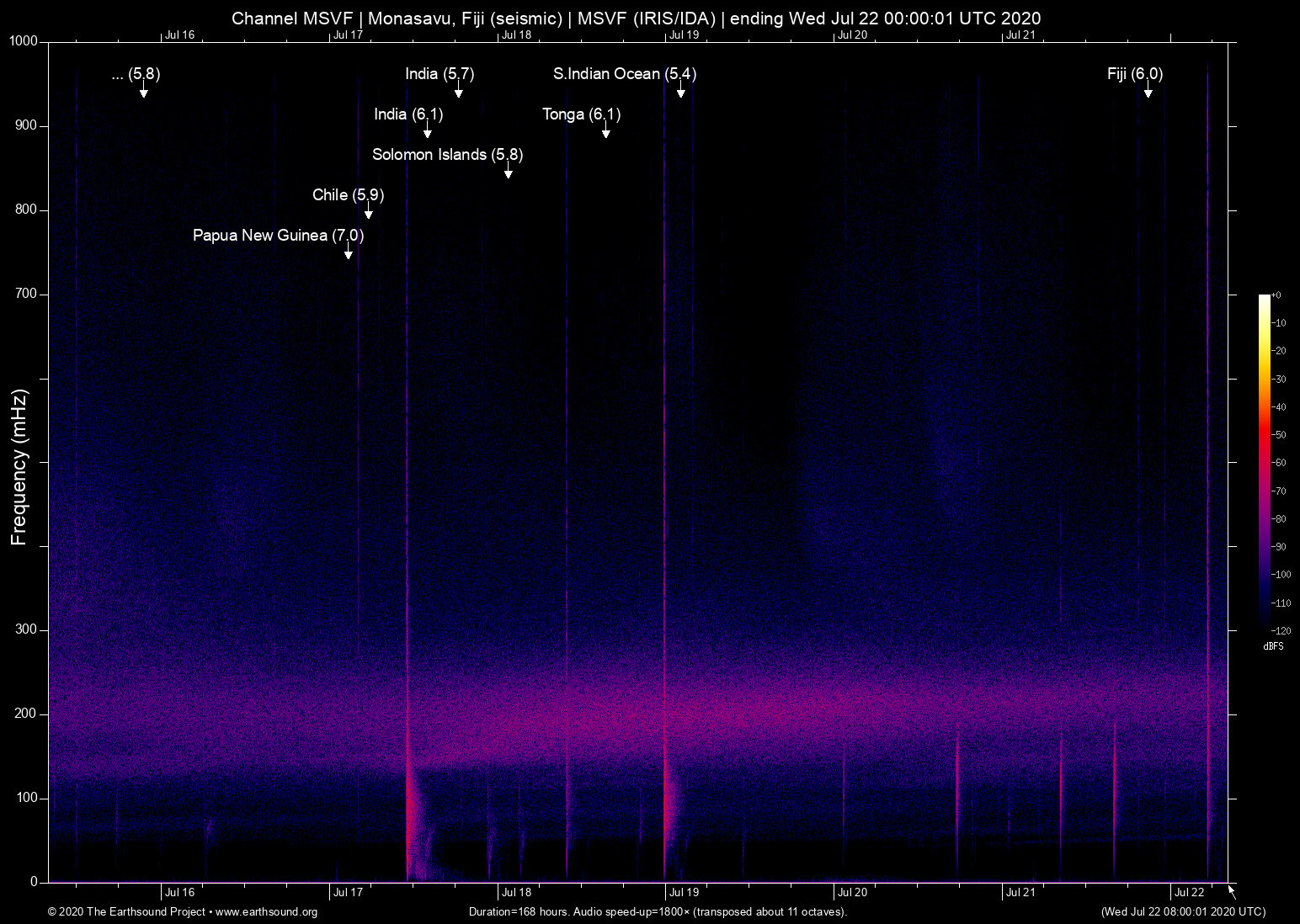This screenshot has width=1300, height=924.
Task: Click the India (6.1) earthquake label
Action: [409, 114]
